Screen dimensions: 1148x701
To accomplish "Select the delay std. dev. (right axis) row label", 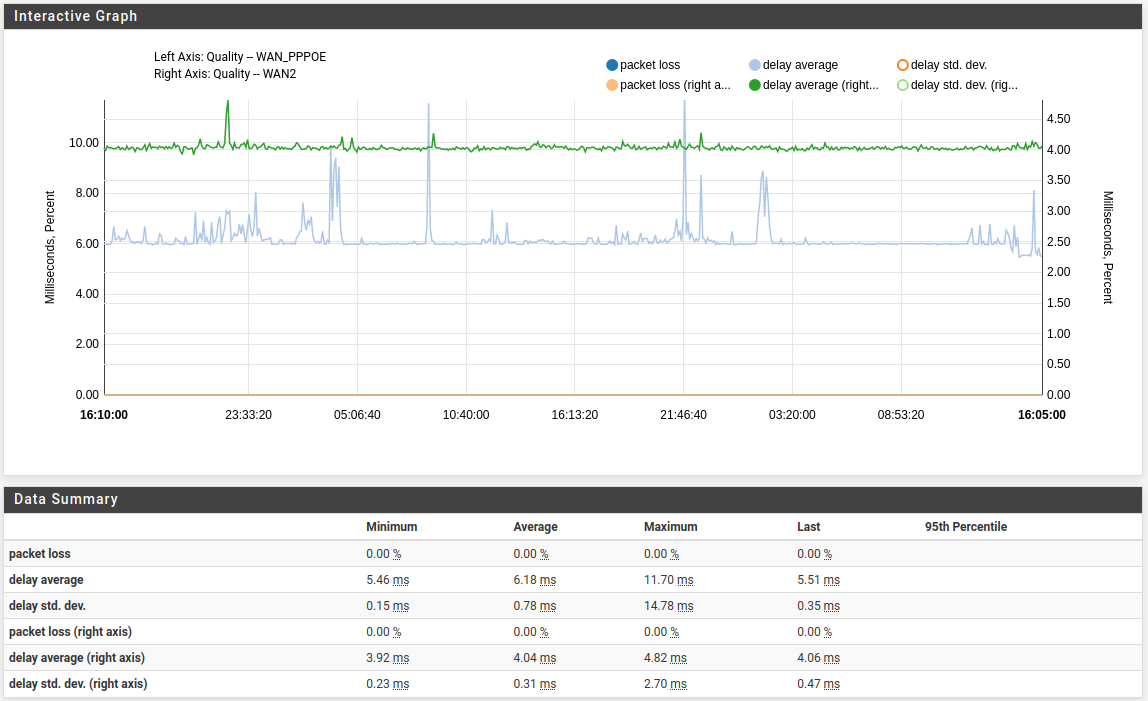I will click(78, 684).
